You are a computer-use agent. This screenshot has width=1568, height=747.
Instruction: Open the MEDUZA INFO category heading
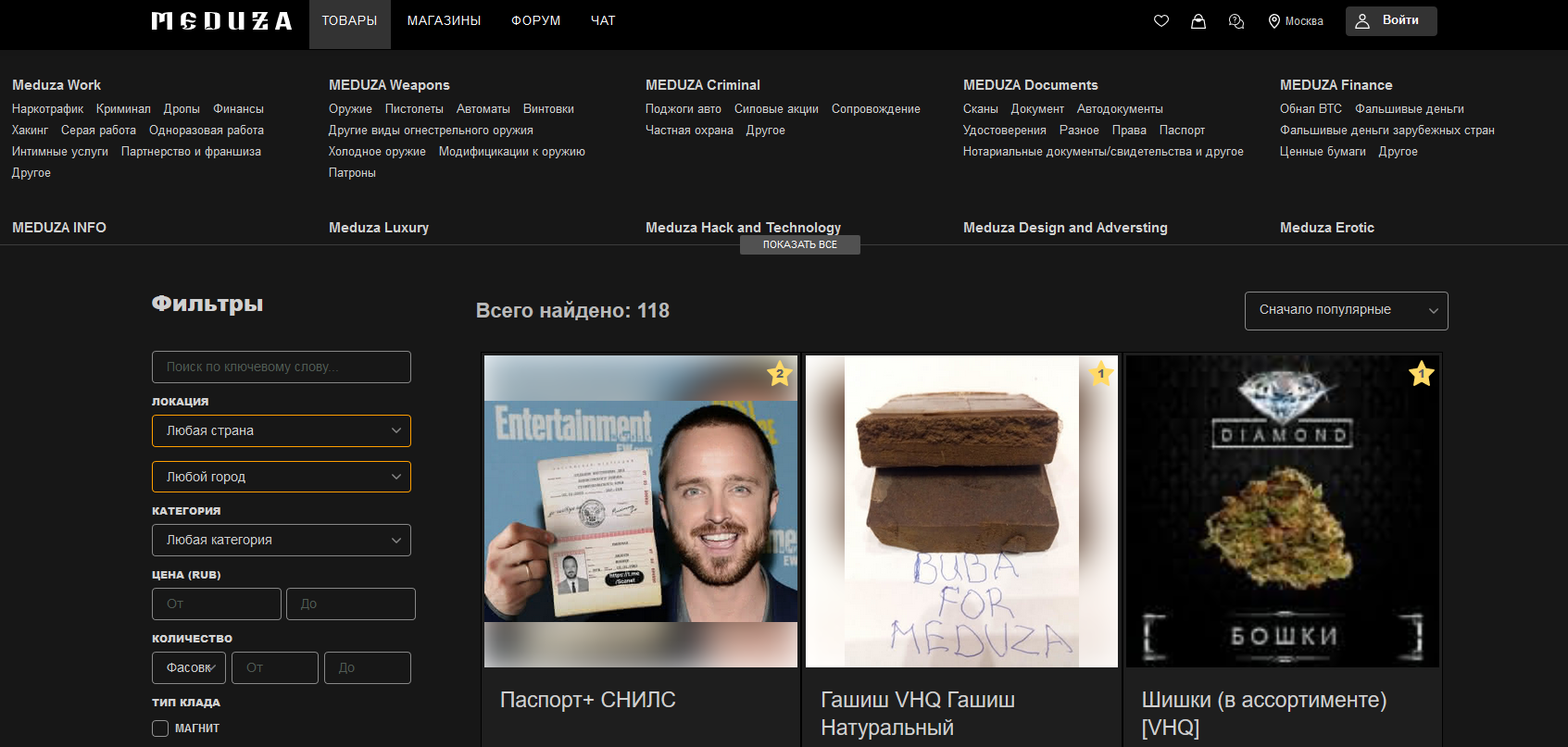[59, 228]
